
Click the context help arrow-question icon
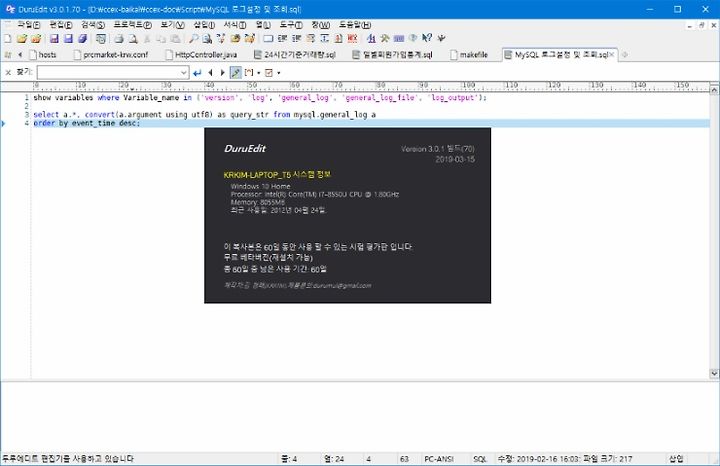click(427, 39)
